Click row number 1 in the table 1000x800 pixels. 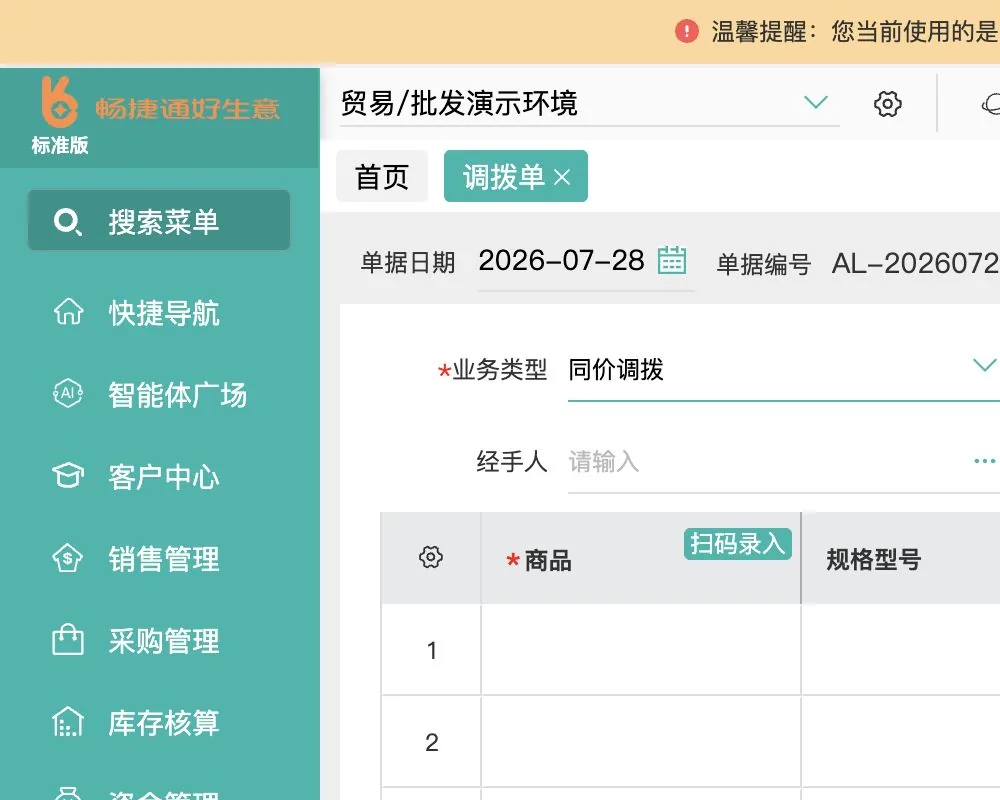coord(432,650)
